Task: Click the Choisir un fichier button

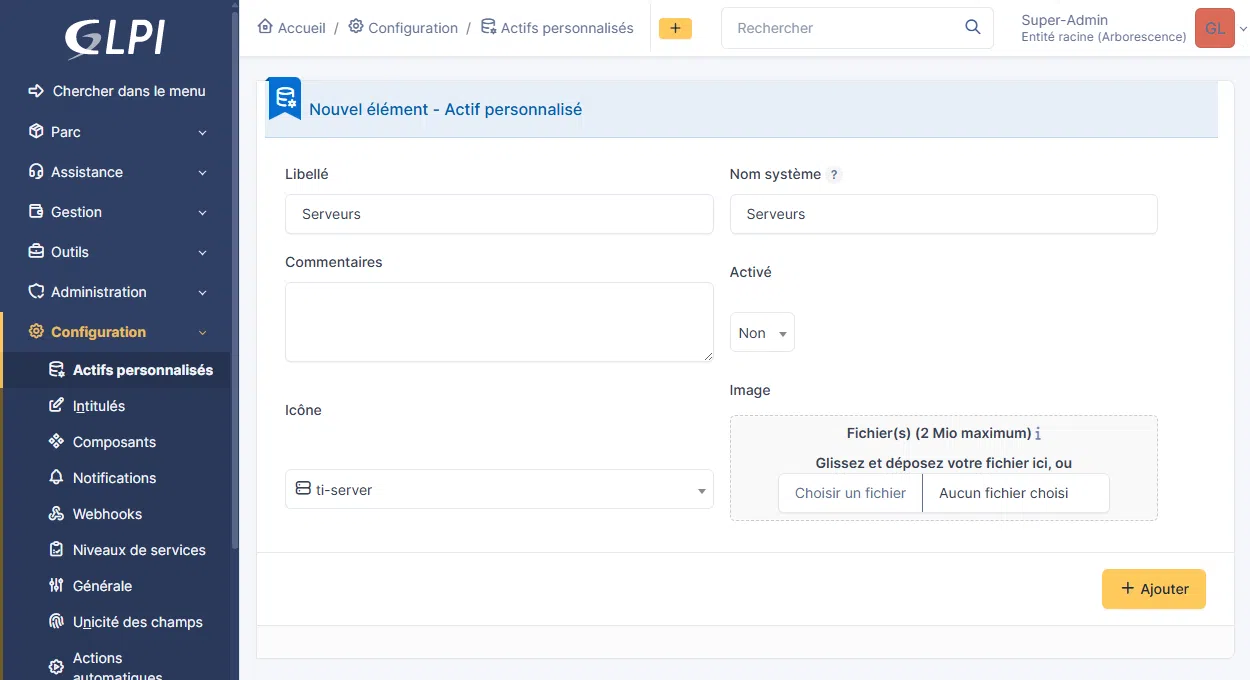Action: (x=850, y=493)
